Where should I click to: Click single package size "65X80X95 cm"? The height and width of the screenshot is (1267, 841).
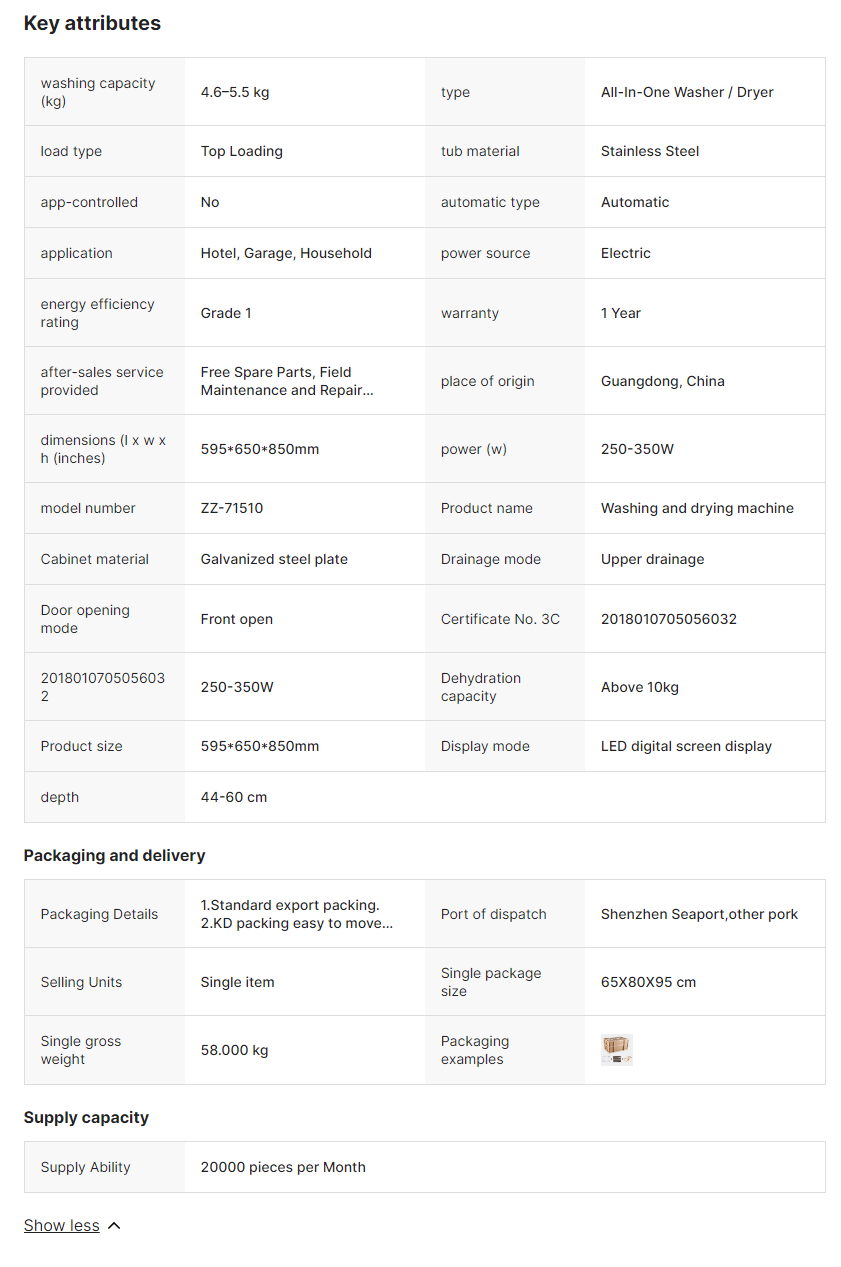(x=648, y=982)
